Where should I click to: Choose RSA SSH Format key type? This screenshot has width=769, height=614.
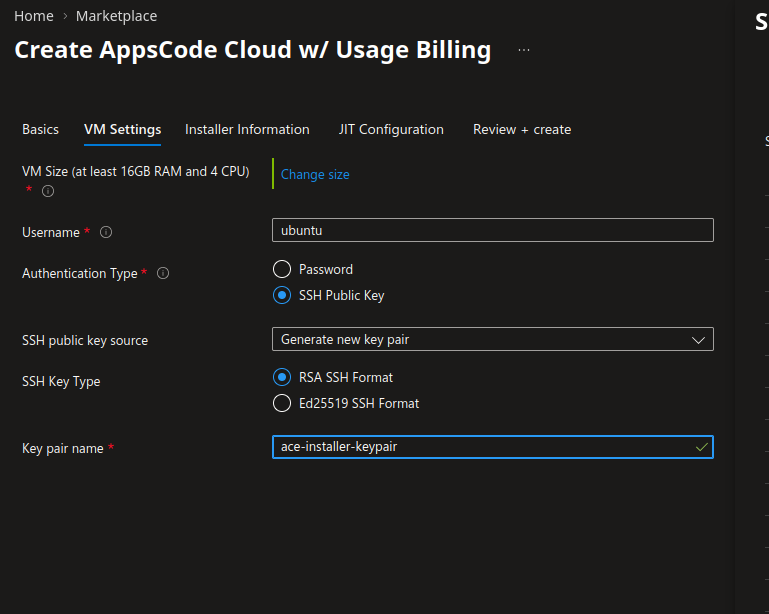(x=282, y=377)
